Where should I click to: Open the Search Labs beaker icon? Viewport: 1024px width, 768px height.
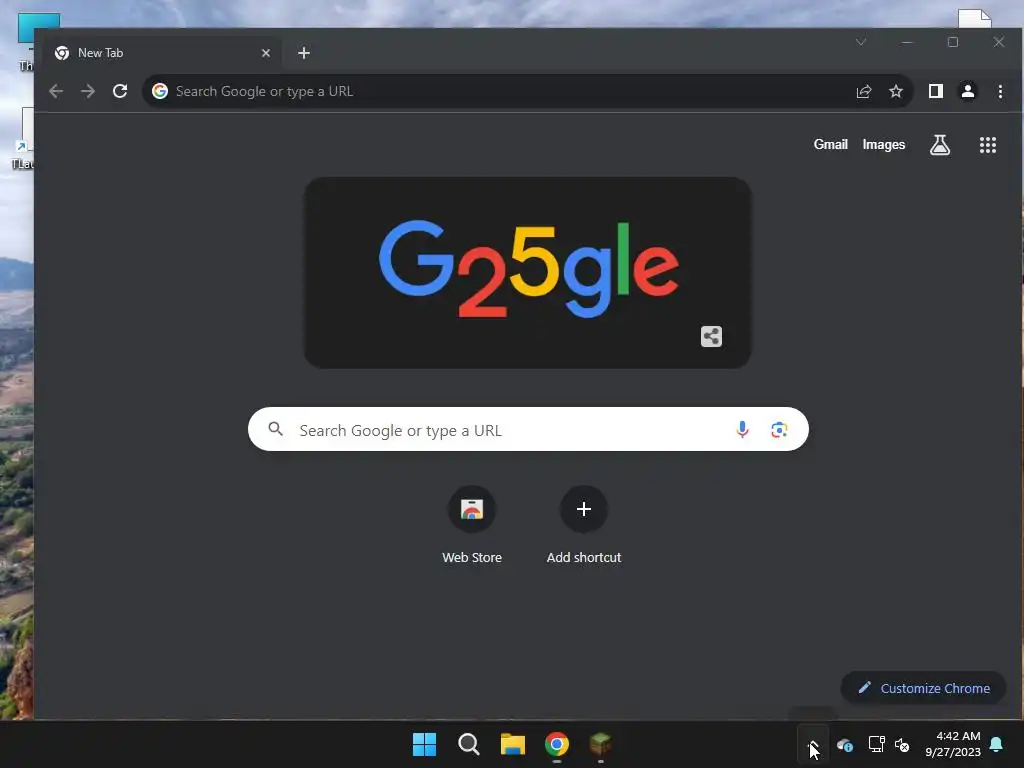click(x=940, y=145)
